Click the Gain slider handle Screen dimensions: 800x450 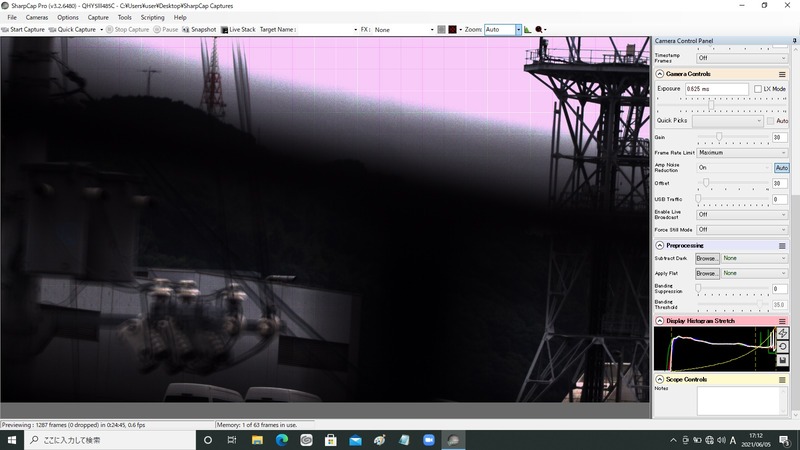coord(719,137)
